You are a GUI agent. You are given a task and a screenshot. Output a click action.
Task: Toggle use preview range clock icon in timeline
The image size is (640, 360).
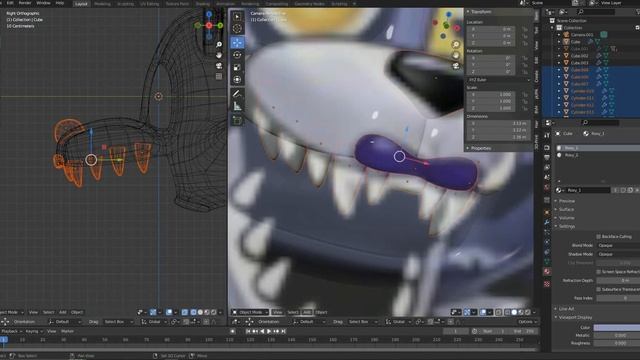[474, 331]
